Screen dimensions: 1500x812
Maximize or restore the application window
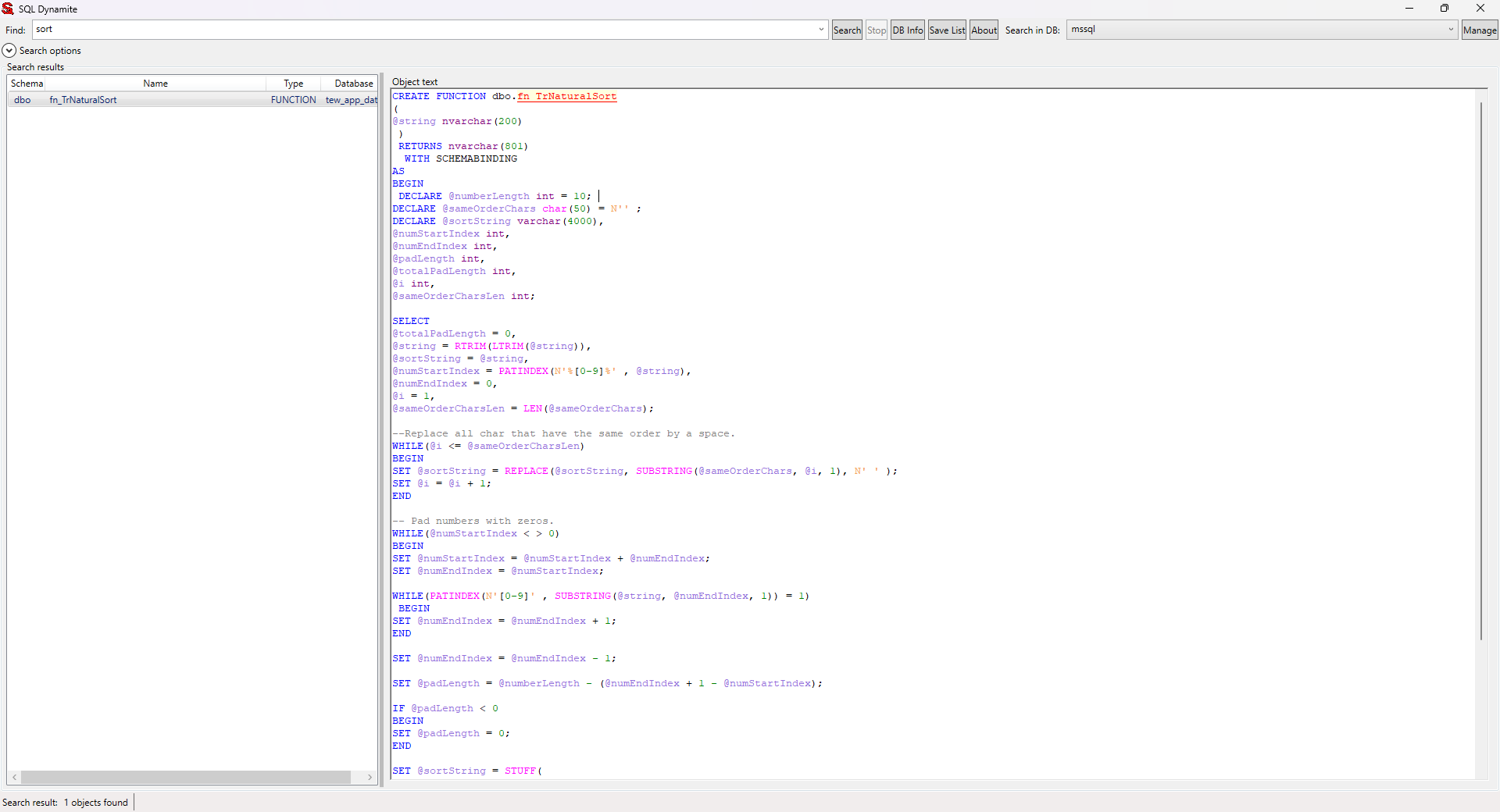click(x=1445, y=9)
